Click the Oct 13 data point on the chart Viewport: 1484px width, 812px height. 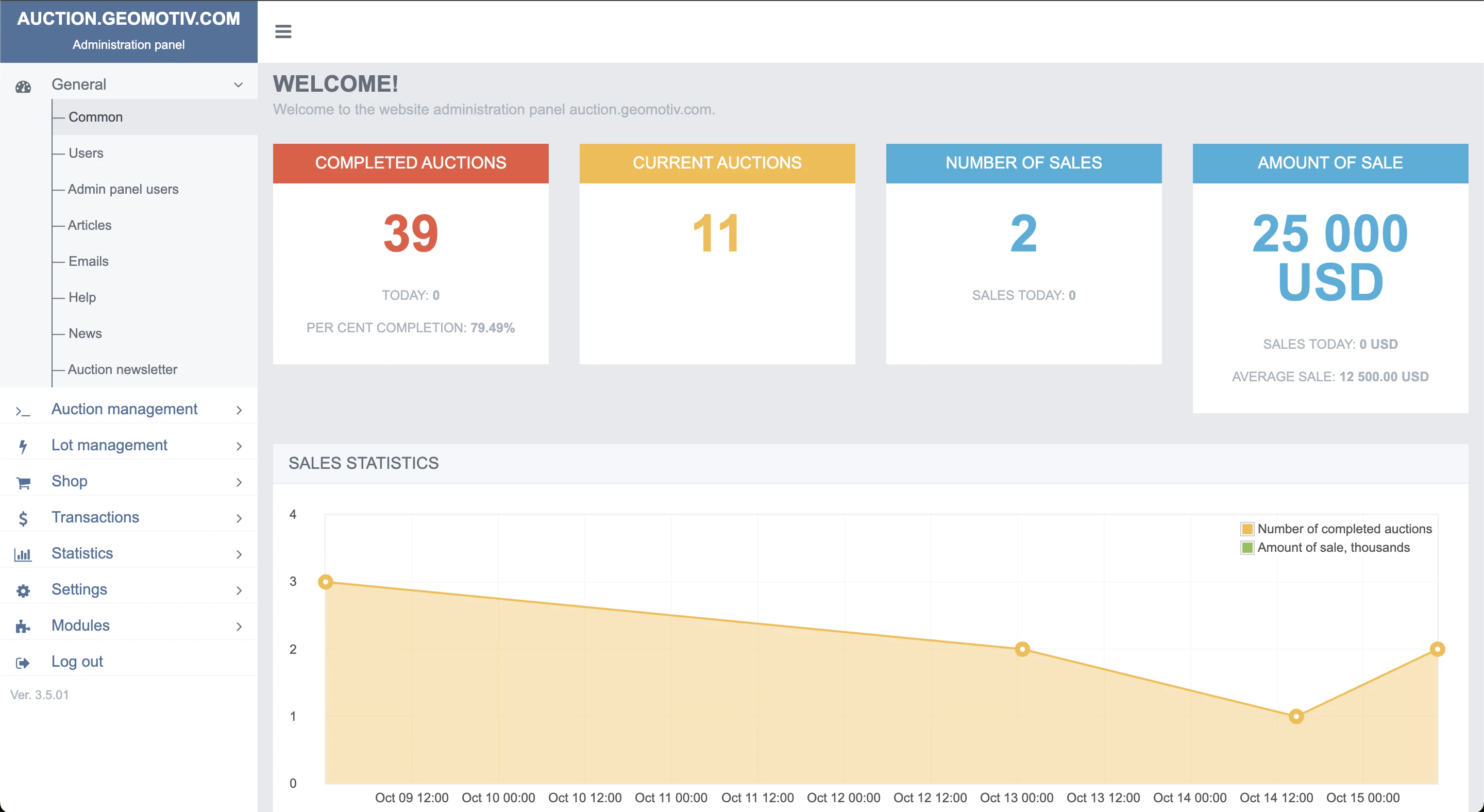(1022, 649)
